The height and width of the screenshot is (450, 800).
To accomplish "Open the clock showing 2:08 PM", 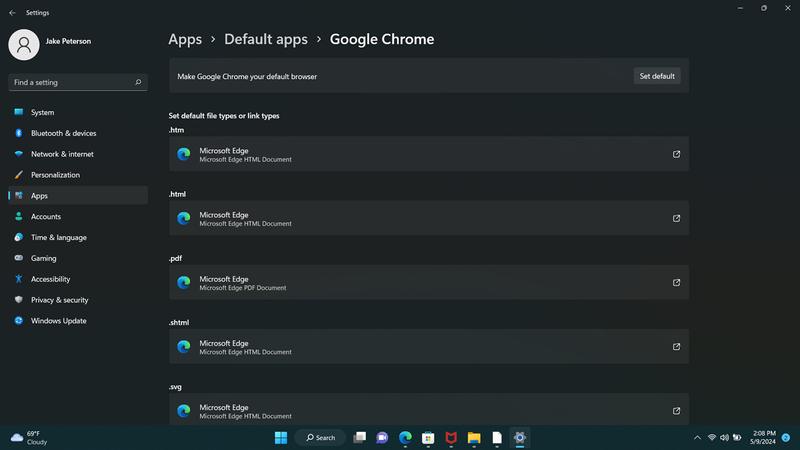I will click(x=763, y=438).
